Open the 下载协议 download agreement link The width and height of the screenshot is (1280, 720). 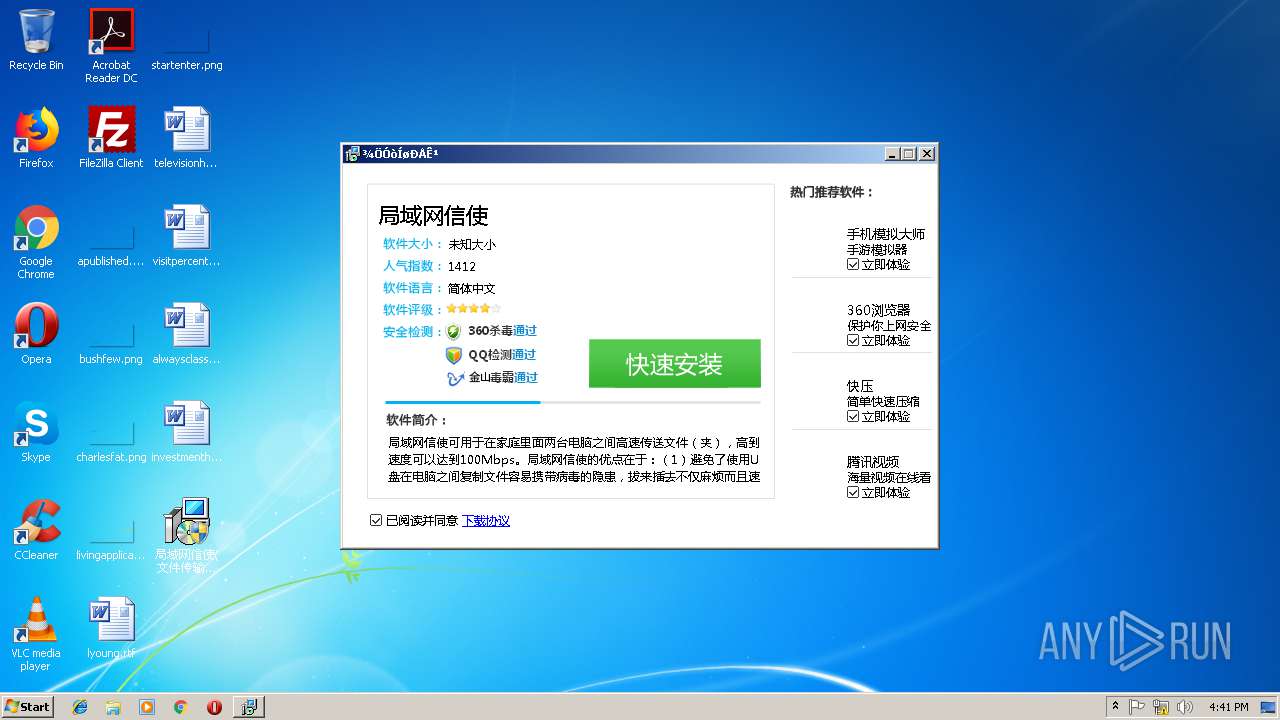click(486, 521)
